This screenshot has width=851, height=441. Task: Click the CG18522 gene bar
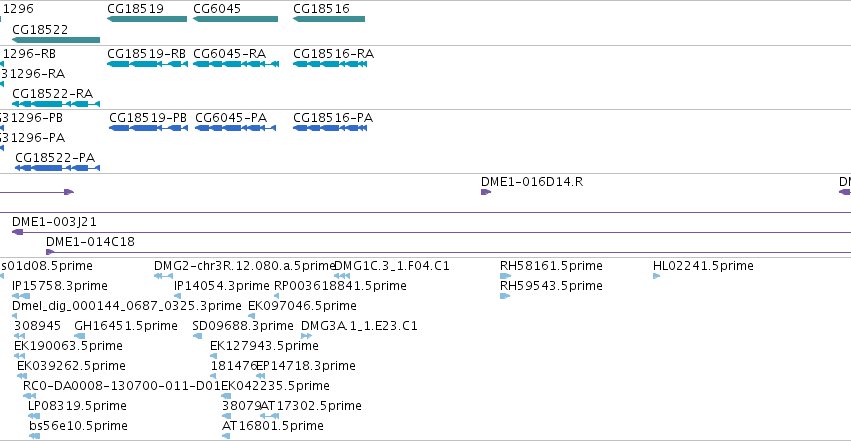(x=56, y=40)
